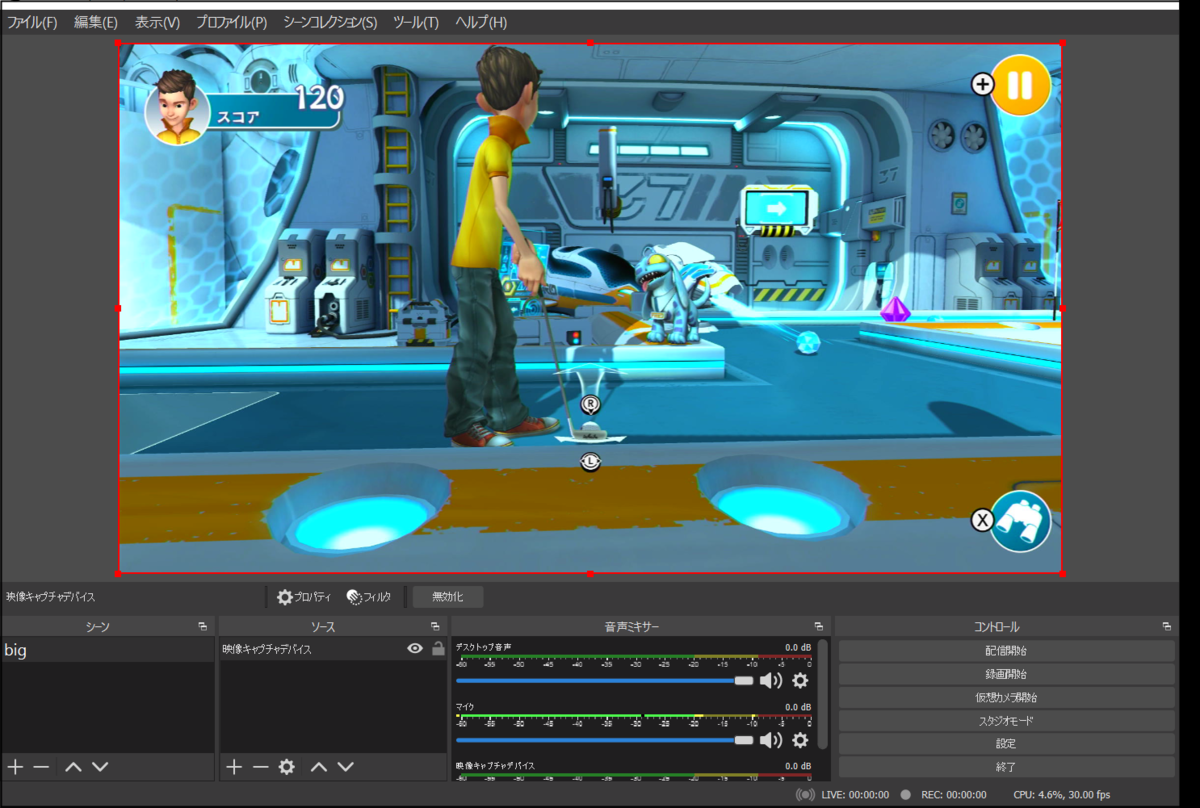Undock the シーン panel

tap(203, 627)
